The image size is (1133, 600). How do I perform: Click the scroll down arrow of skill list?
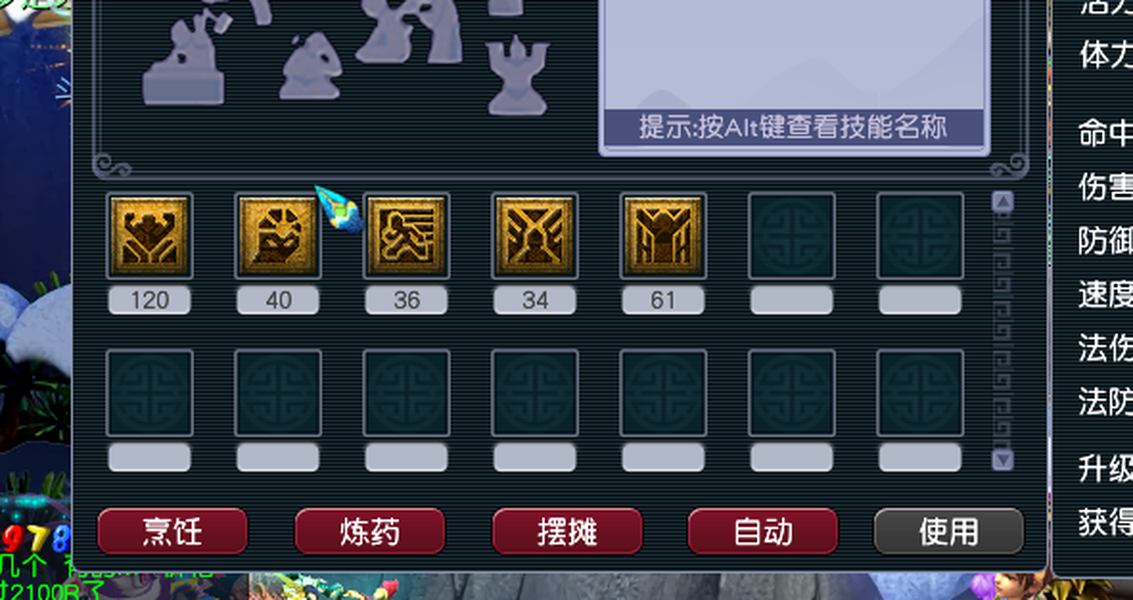point(1003,459)
